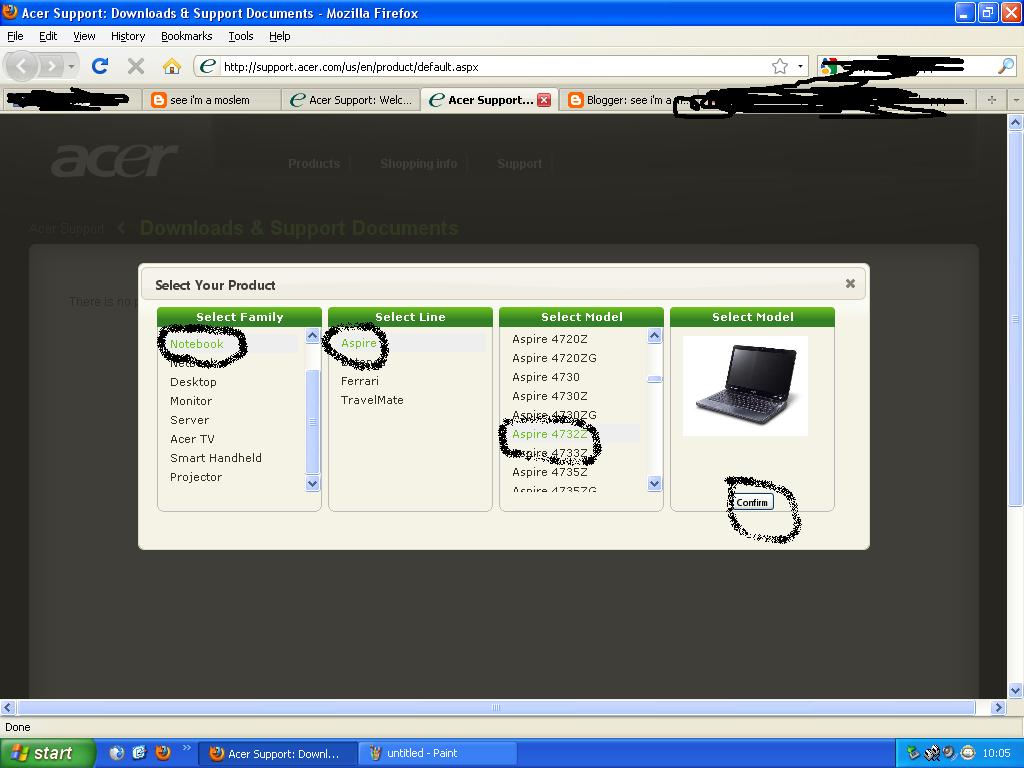Select model Aspire 4730Z

(x=550, y=396)
